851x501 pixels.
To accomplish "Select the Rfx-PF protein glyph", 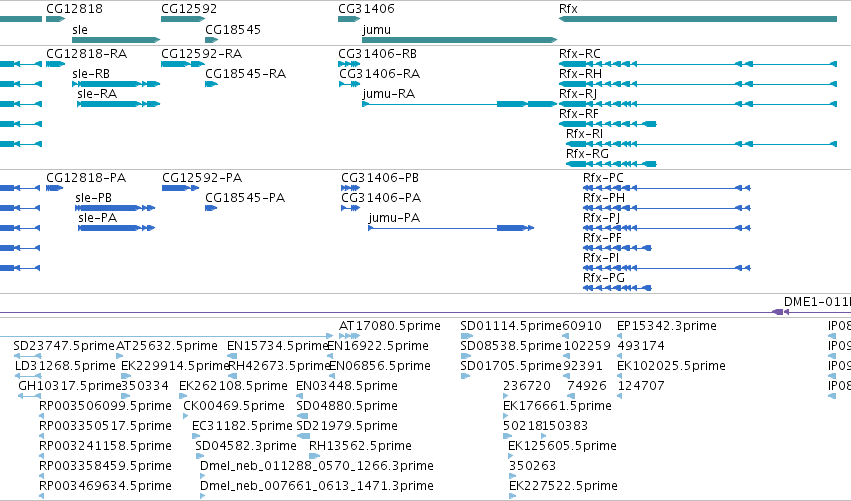I will (x=617, y=248).
